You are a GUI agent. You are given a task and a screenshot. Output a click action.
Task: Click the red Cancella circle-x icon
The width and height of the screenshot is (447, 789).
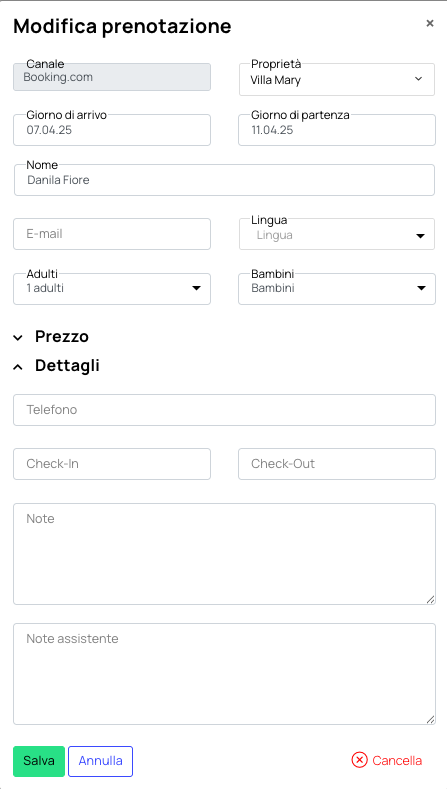(359, 760)
